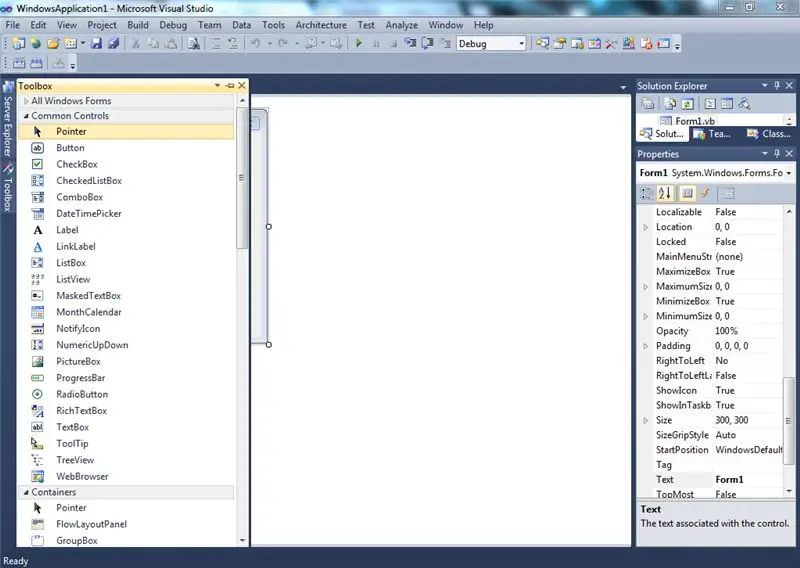Open the Debug configuration dropdown
Viewport: 800px width, 568px height.
click(x=521, y=44)
